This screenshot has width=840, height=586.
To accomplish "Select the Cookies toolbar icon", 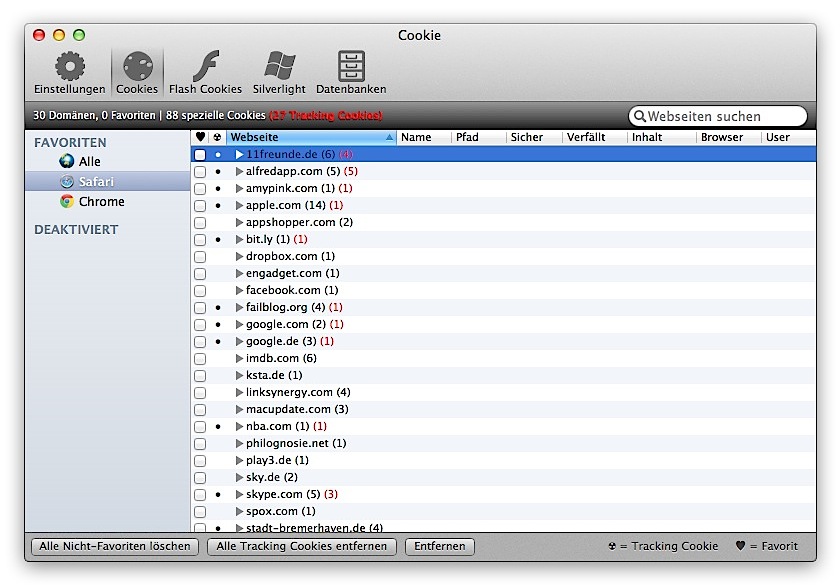I will tap(137, 67).
